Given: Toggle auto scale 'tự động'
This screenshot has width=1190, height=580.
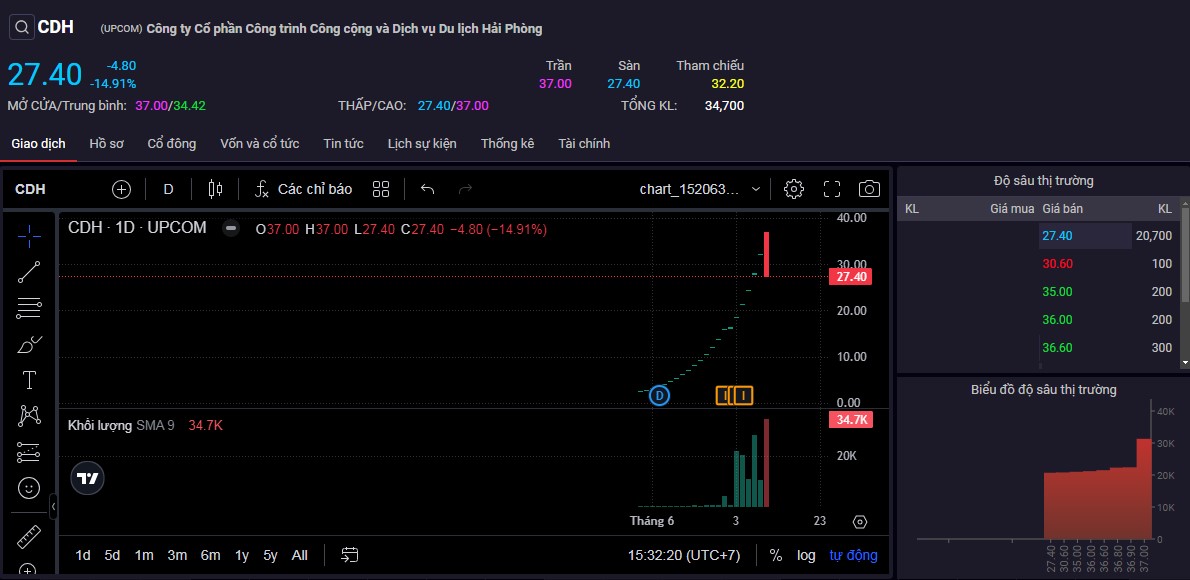Looking at the screenshot, I should (x=853, y=555).
